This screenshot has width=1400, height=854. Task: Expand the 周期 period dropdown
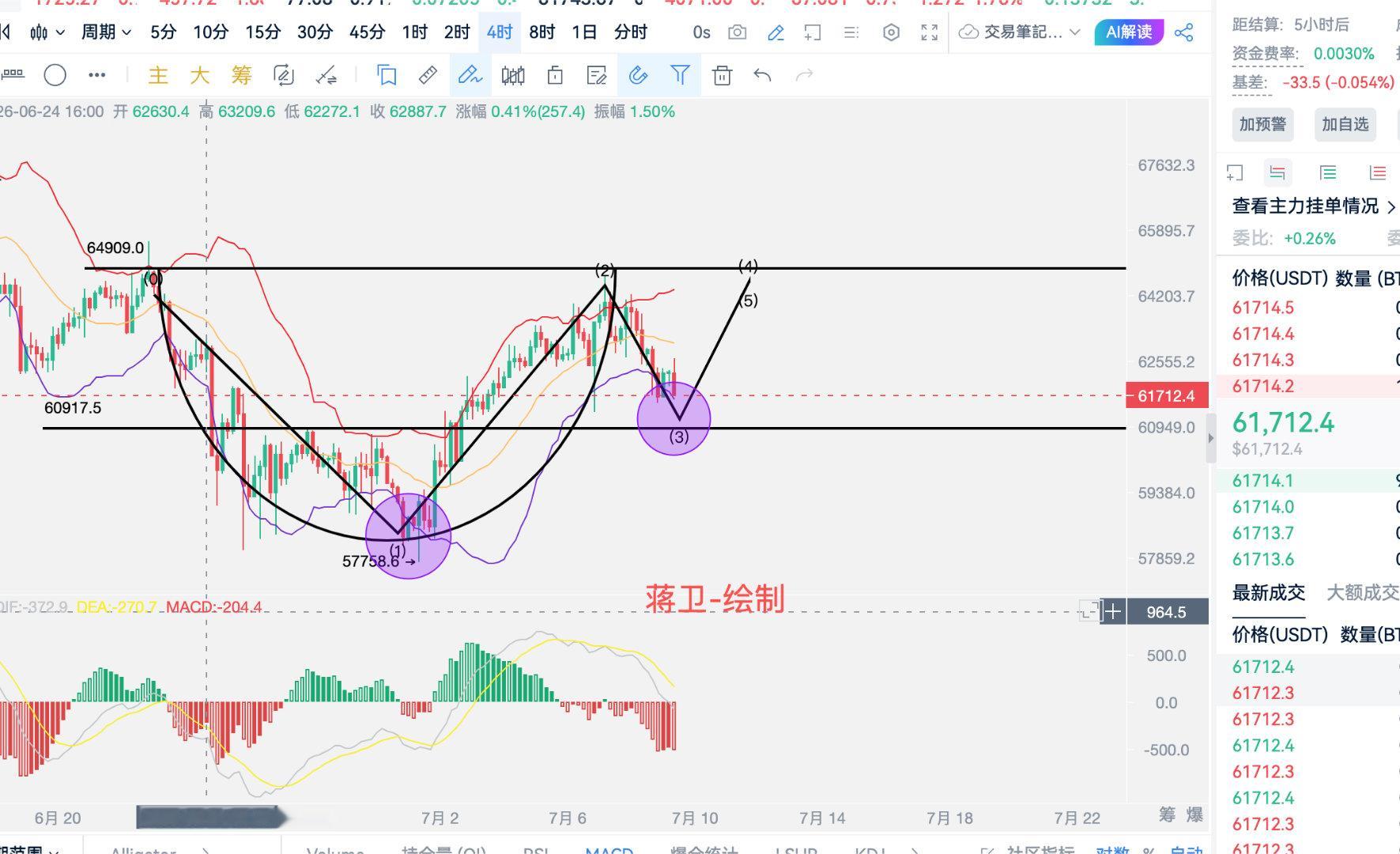click(105, 32)
